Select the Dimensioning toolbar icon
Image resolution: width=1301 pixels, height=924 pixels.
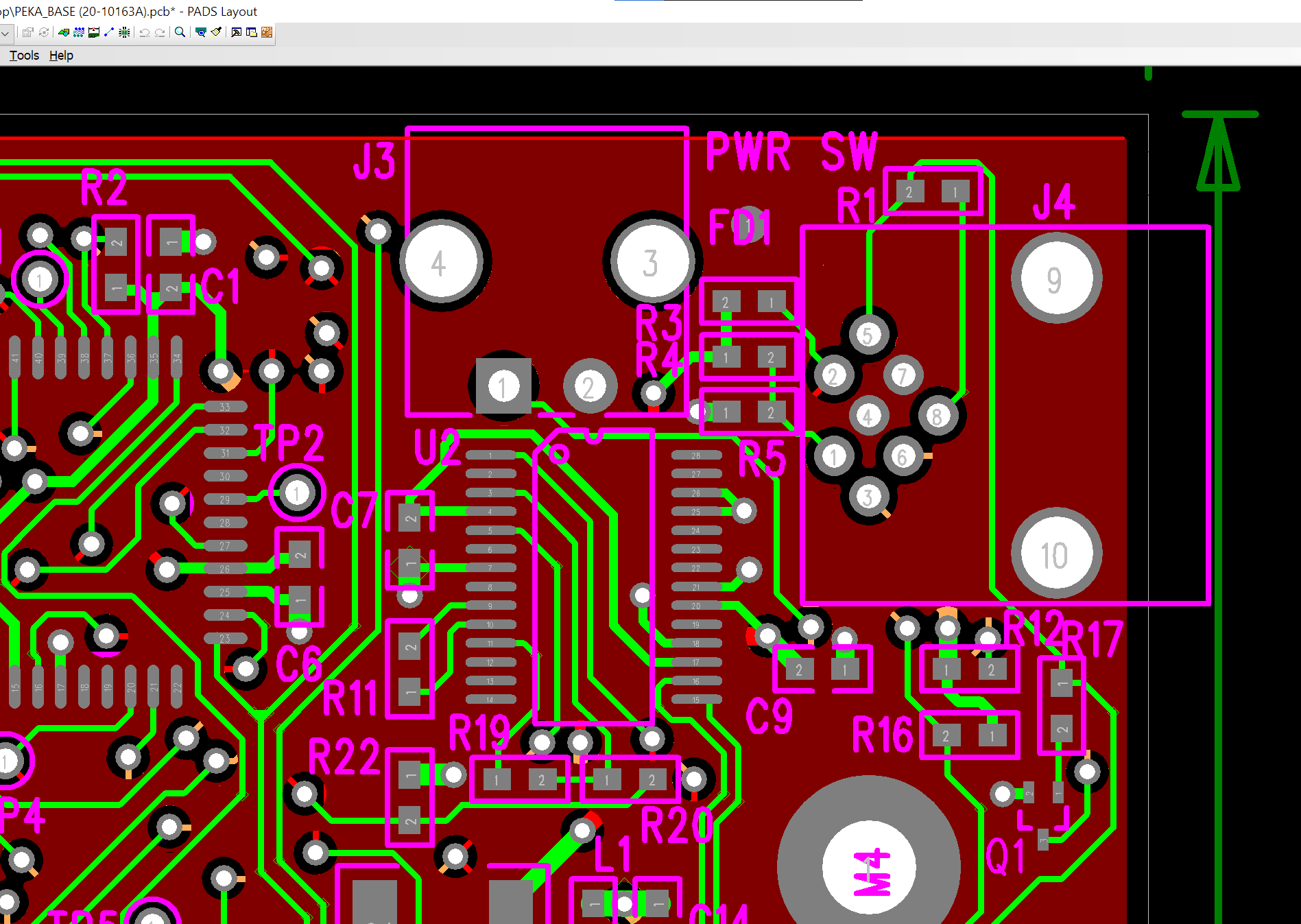[x=94, y=32]
